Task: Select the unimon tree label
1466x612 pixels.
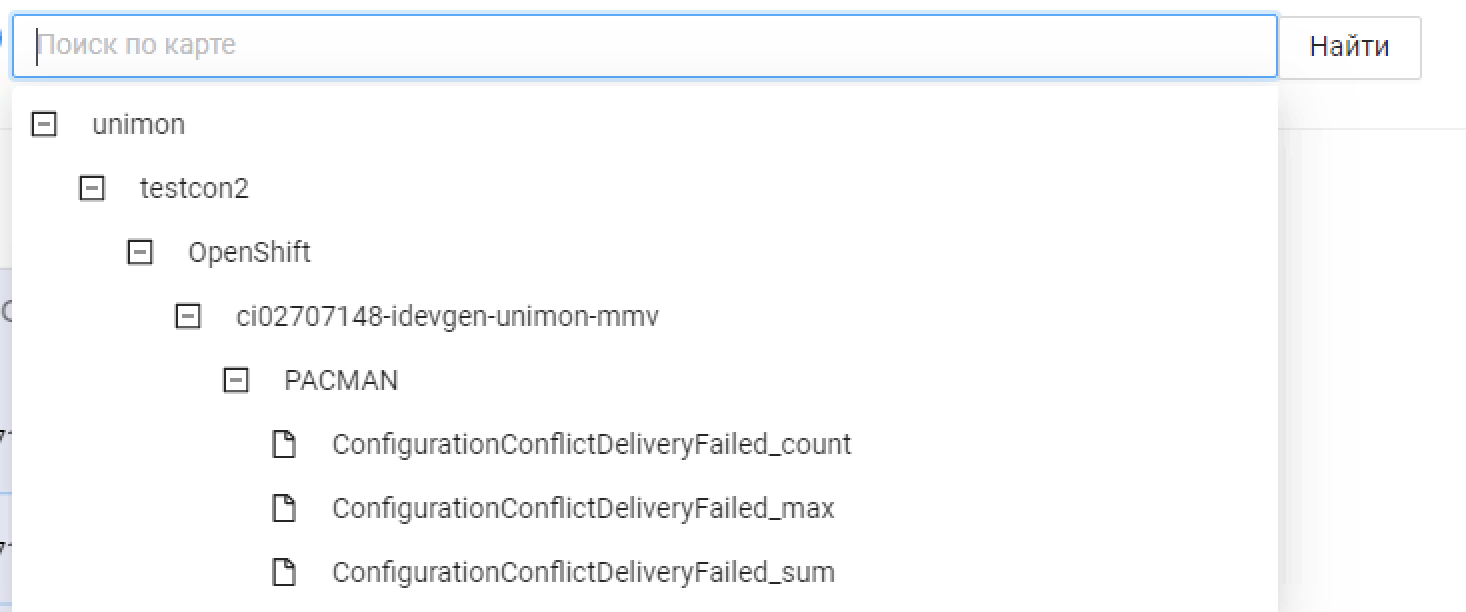Action: 138,125
